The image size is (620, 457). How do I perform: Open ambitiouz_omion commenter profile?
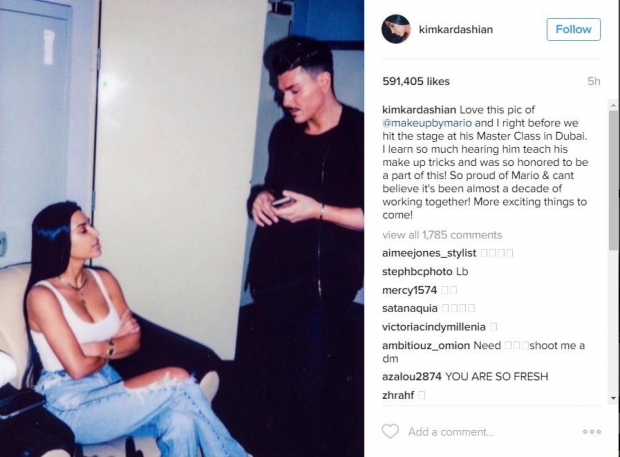coord(426,346)
